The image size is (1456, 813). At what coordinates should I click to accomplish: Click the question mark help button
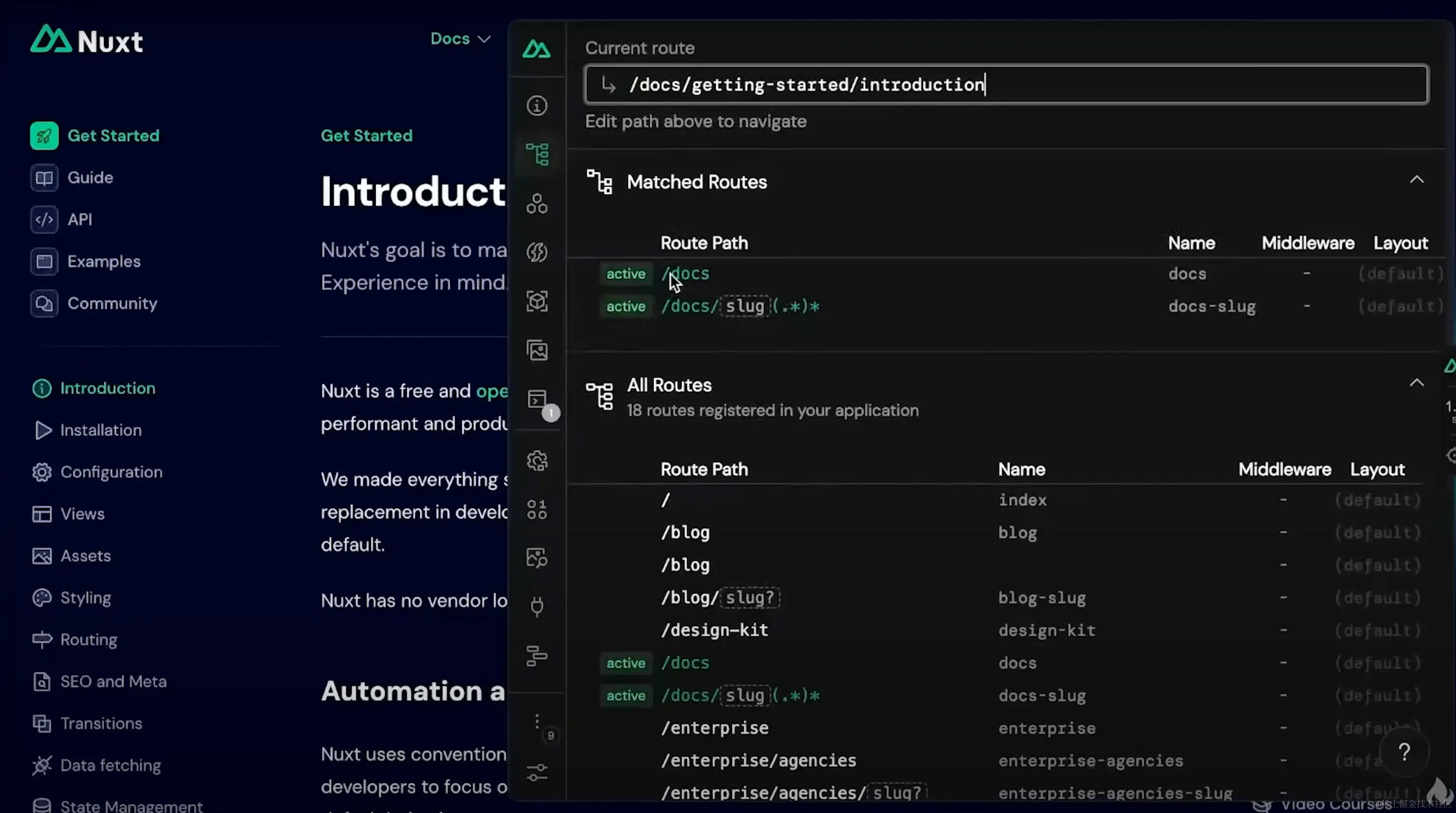pos(1404,752)
